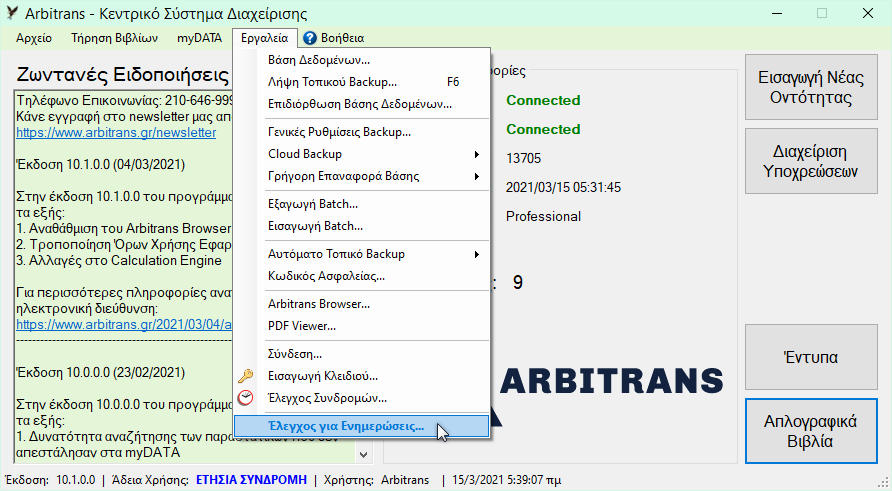Screen dimensions: 892x491
Task: Open the myDATA menu
Action: [x=199, y=38]
